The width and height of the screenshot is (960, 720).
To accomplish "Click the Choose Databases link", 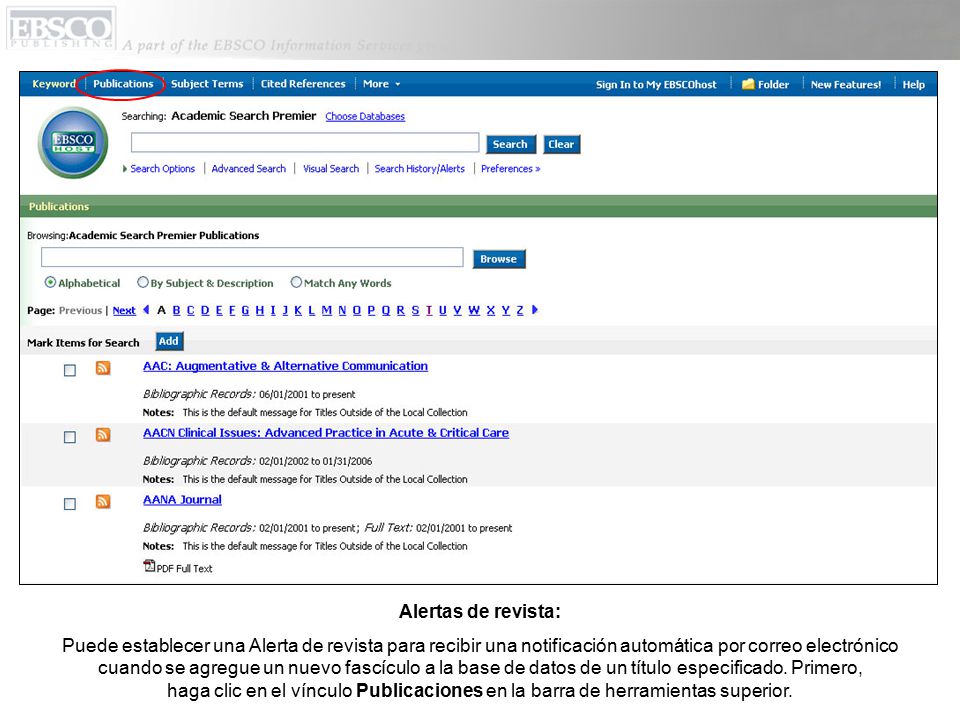I will pos(365,116).
